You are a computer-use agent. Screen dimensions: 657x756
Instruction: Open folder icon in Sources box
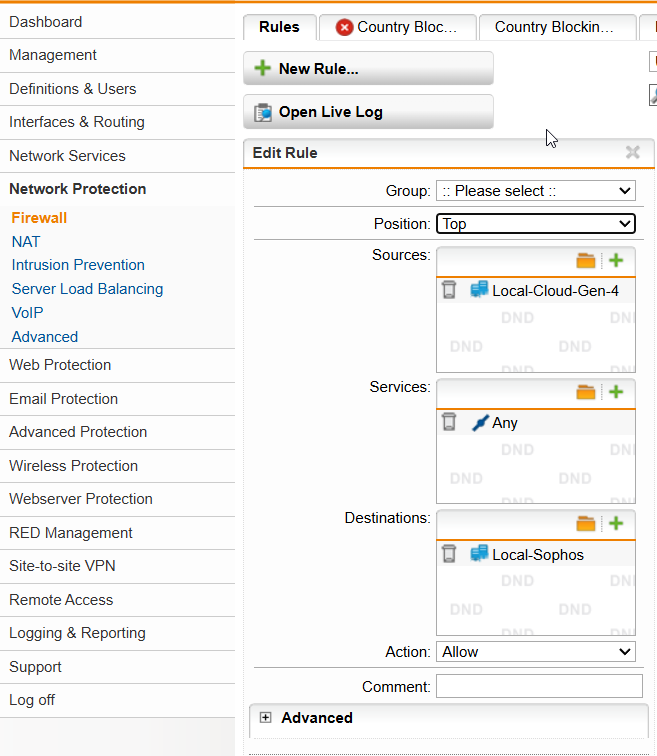(x=586, y=261)
